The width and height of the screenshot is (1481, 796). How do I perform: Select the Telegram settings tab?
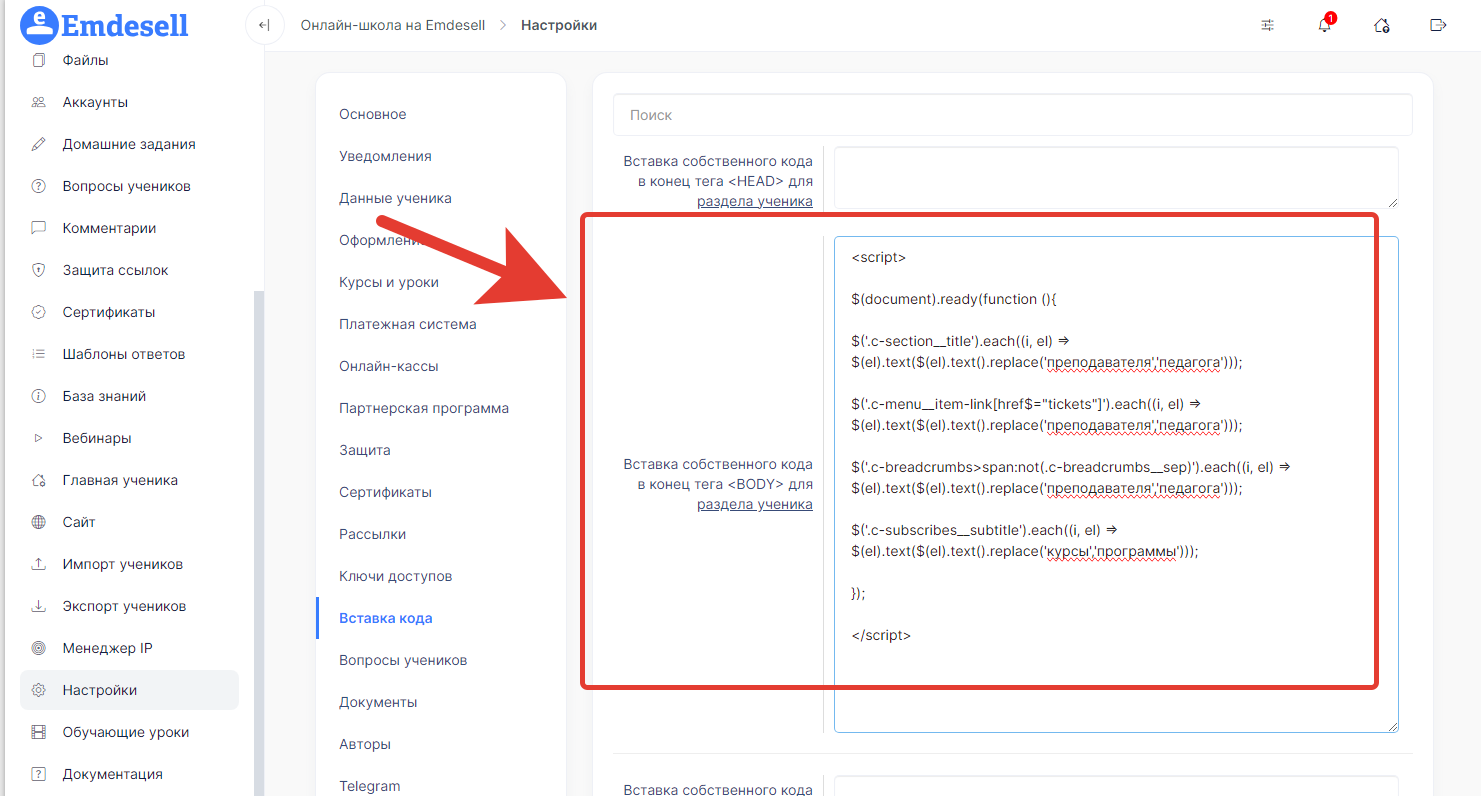click(369, 786)
